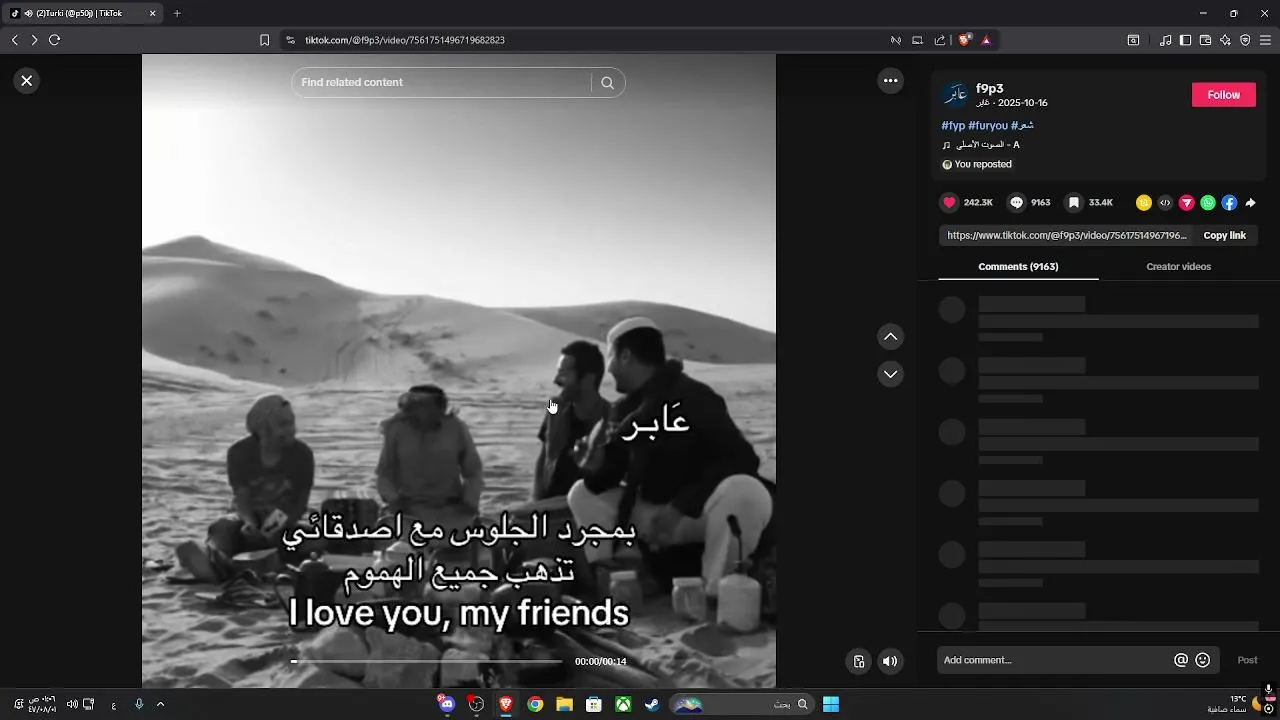This screenshot has height=720, width=1280.
Task: Open Brave browser from the taskbar
Action: point(505,704)
